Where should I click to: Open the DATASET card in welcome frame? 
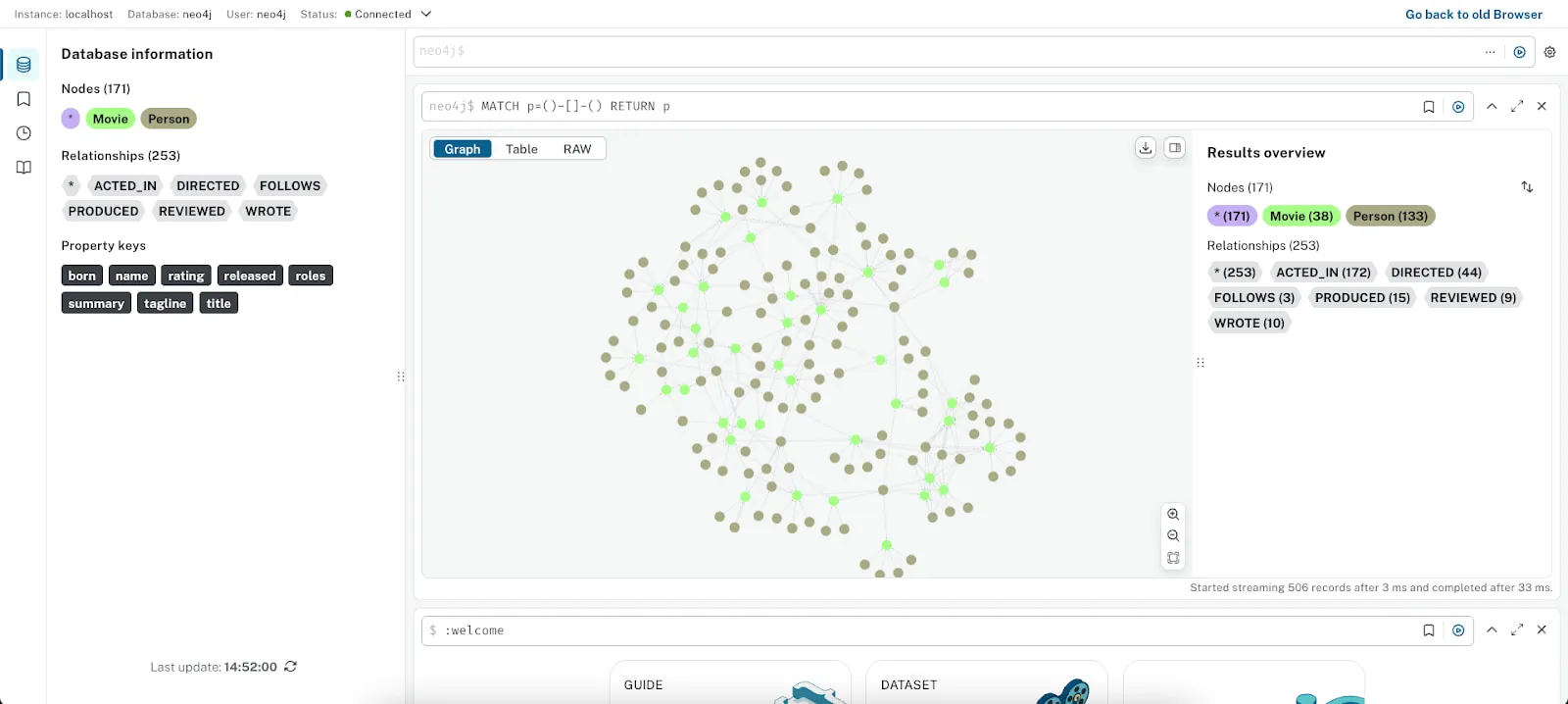point(987,682)
